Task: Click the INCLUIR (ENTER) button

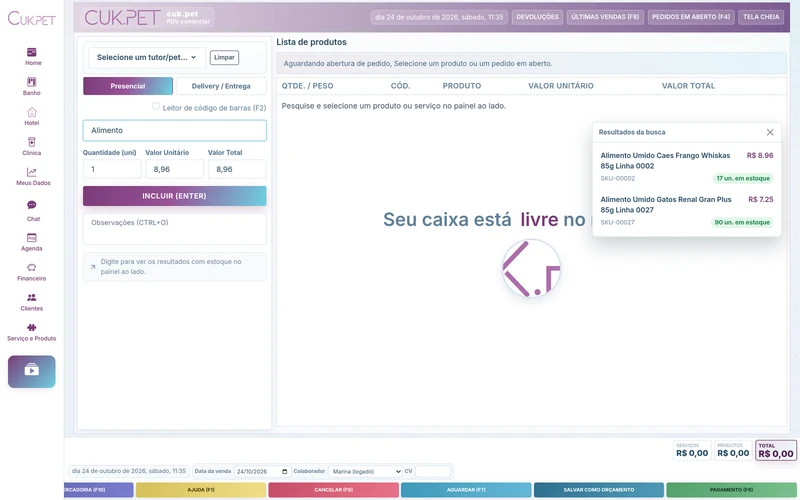Action: 174,196
